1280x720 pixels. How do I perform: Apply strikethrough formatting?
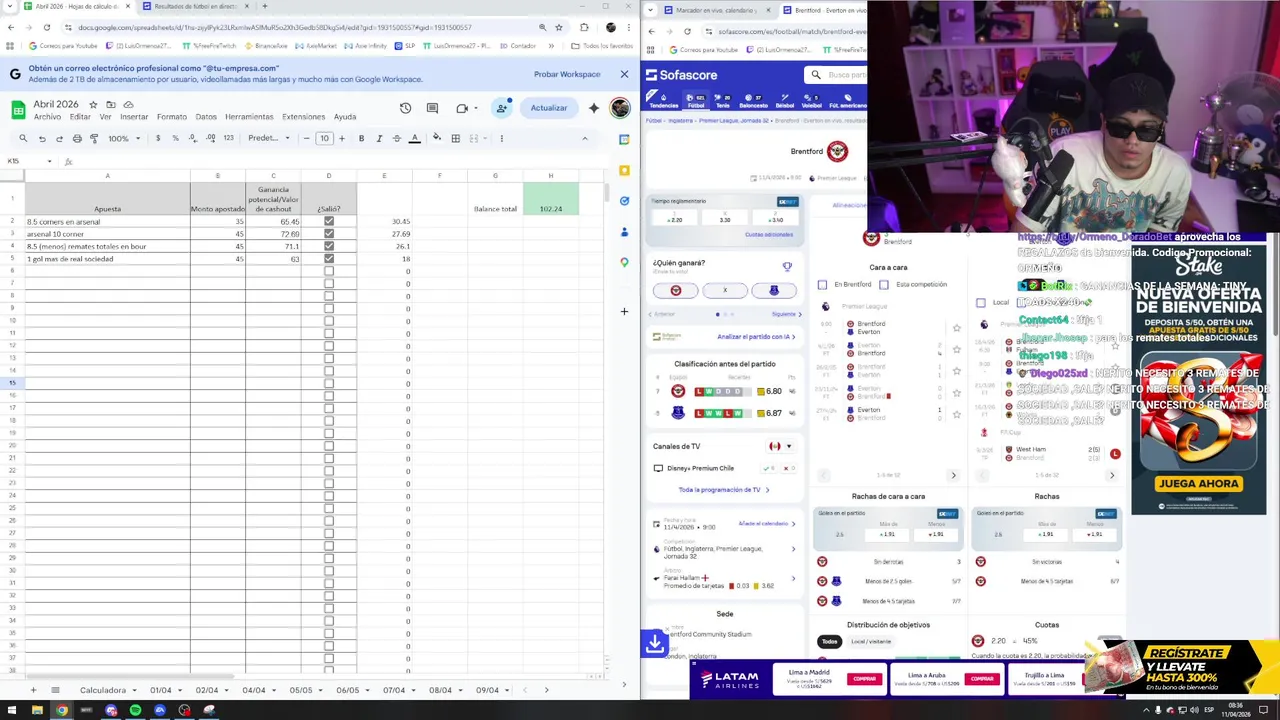(x=397, y=138)
